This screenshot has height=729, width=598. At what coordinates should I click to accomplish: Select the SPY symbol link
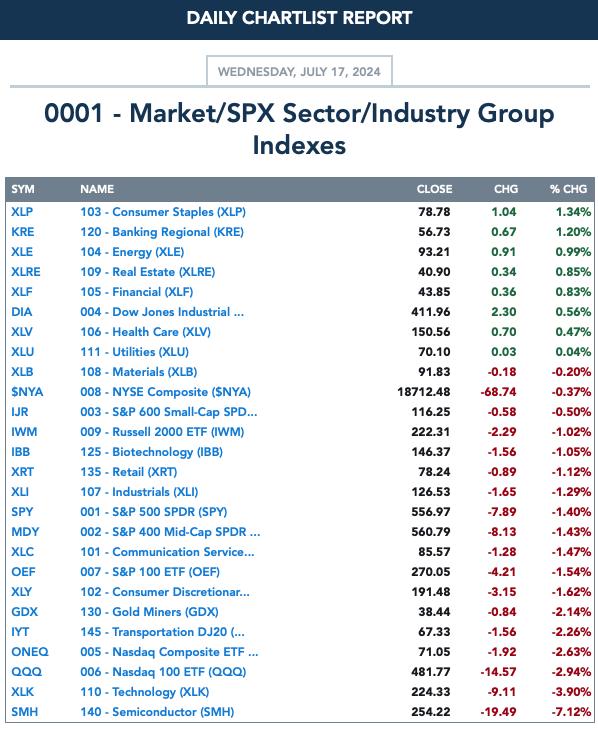click(x=22, y=512)
